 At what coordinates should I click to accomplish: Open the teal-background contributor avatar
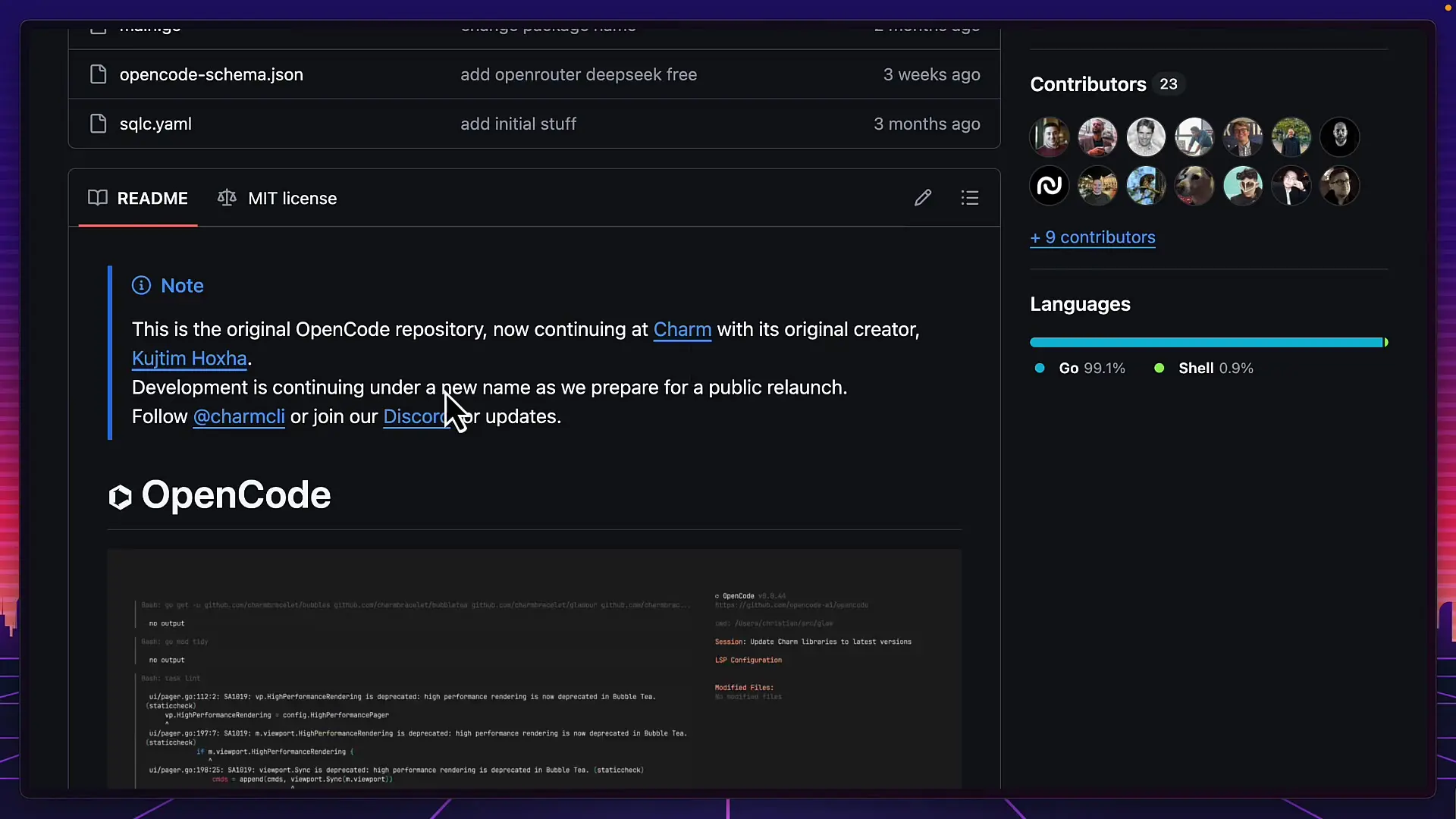(x=1243, y=186)
